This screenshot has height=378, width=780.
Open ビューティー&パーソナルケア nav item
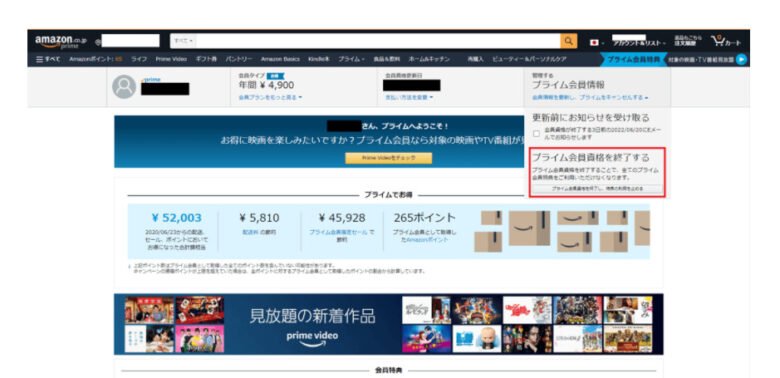(x=529, y=59)
